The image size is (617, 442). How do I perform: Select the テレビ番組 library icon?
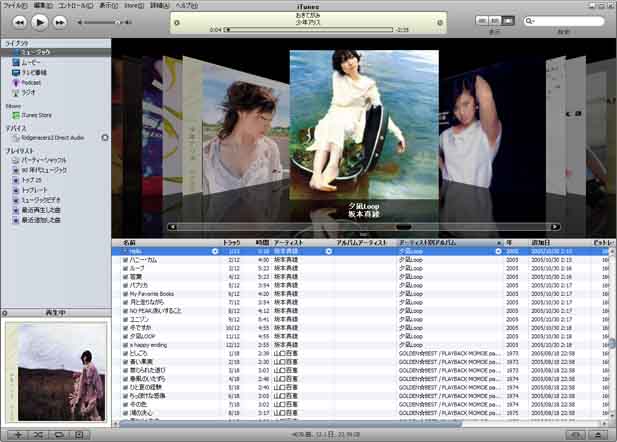[16, 72]
